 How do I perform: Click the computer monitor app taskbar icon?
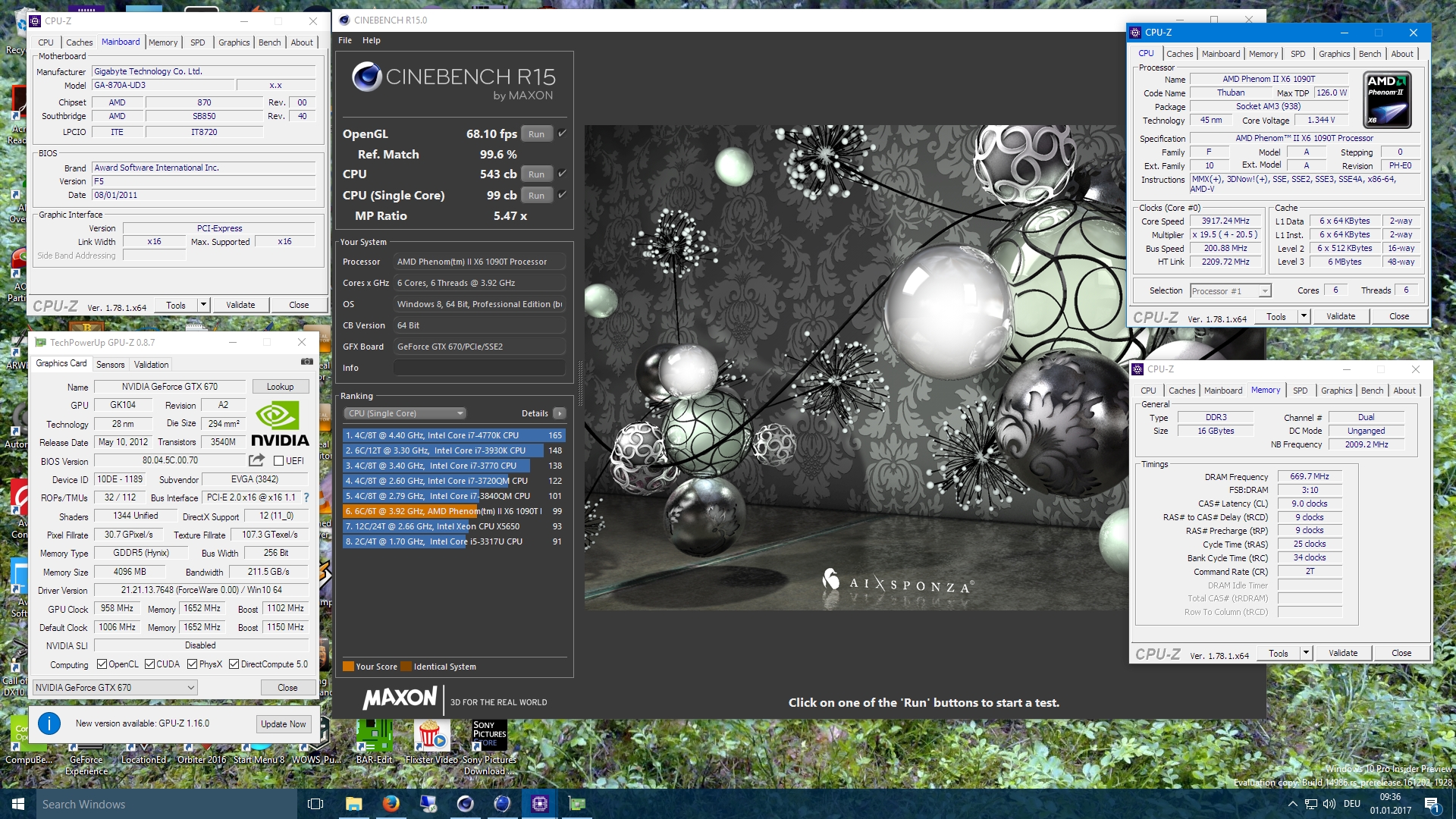click(428, 804)
